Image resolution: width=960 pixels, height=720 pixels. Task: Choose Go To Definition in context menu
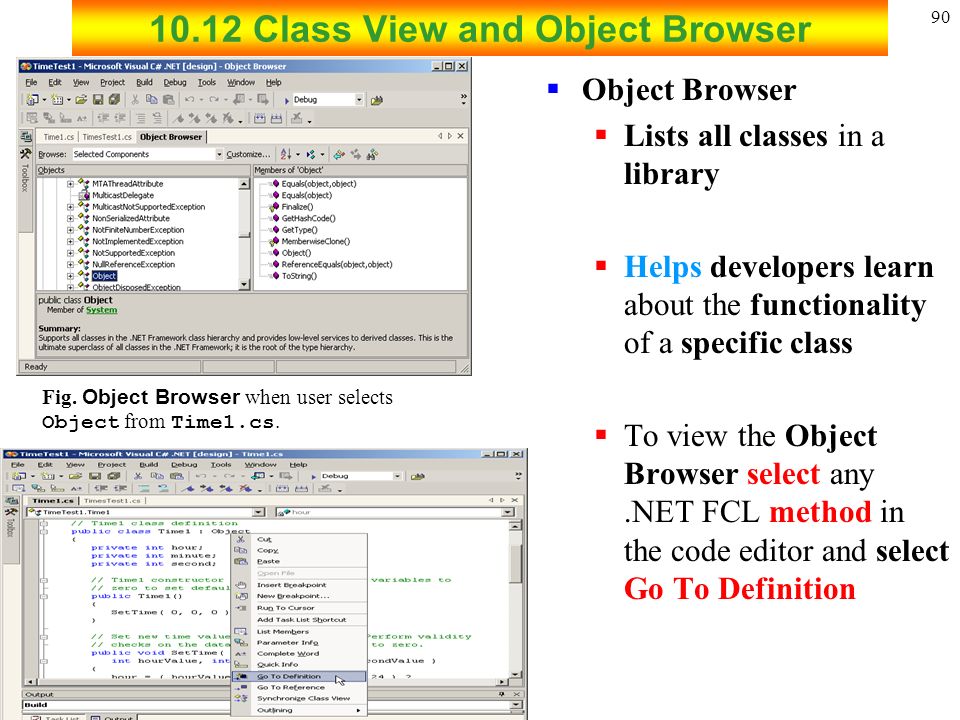[299, 677]
